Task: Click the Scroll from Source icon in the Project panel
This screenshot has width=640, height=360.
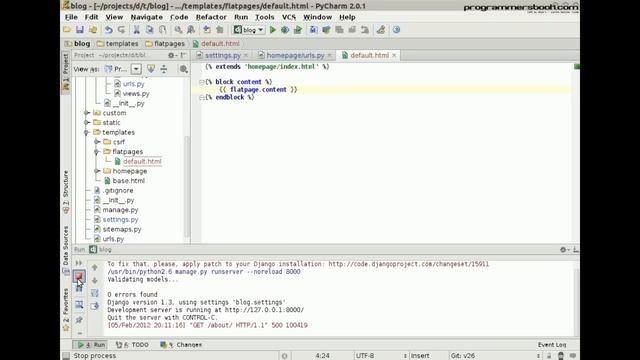Action: [x=151, y=69]
